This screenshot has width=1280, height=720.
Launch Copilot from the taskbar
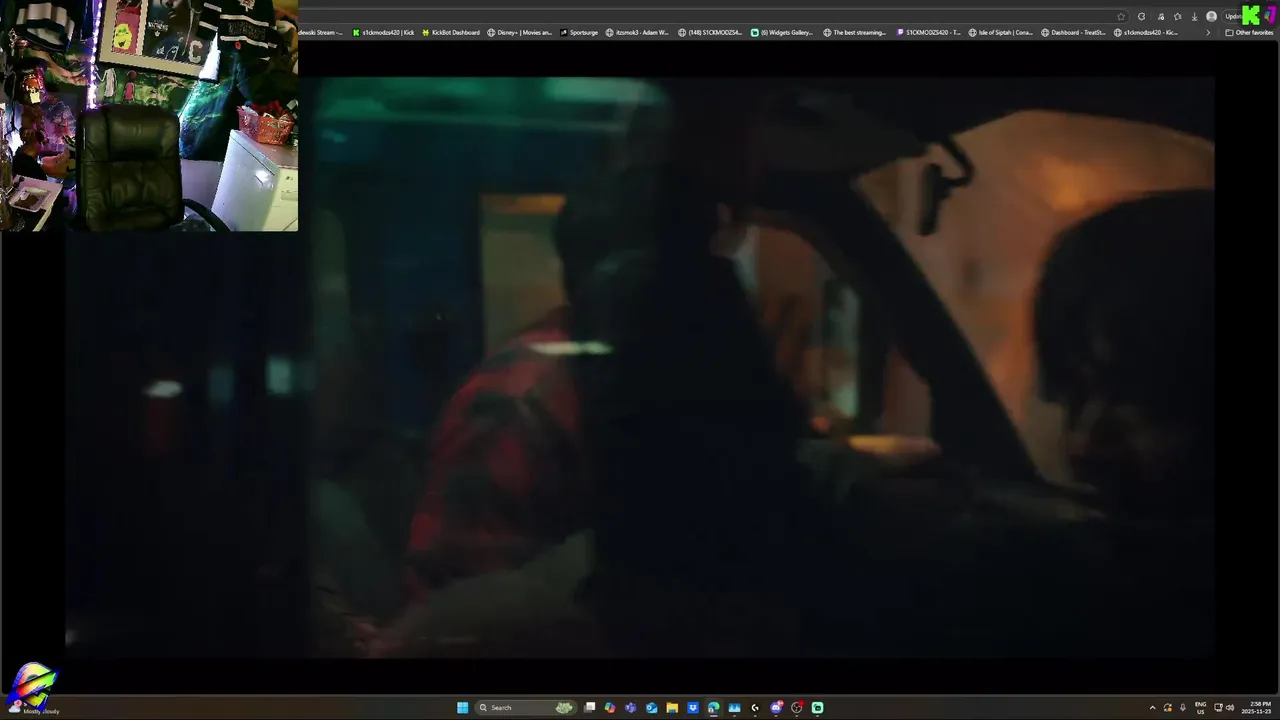(610, 708)
